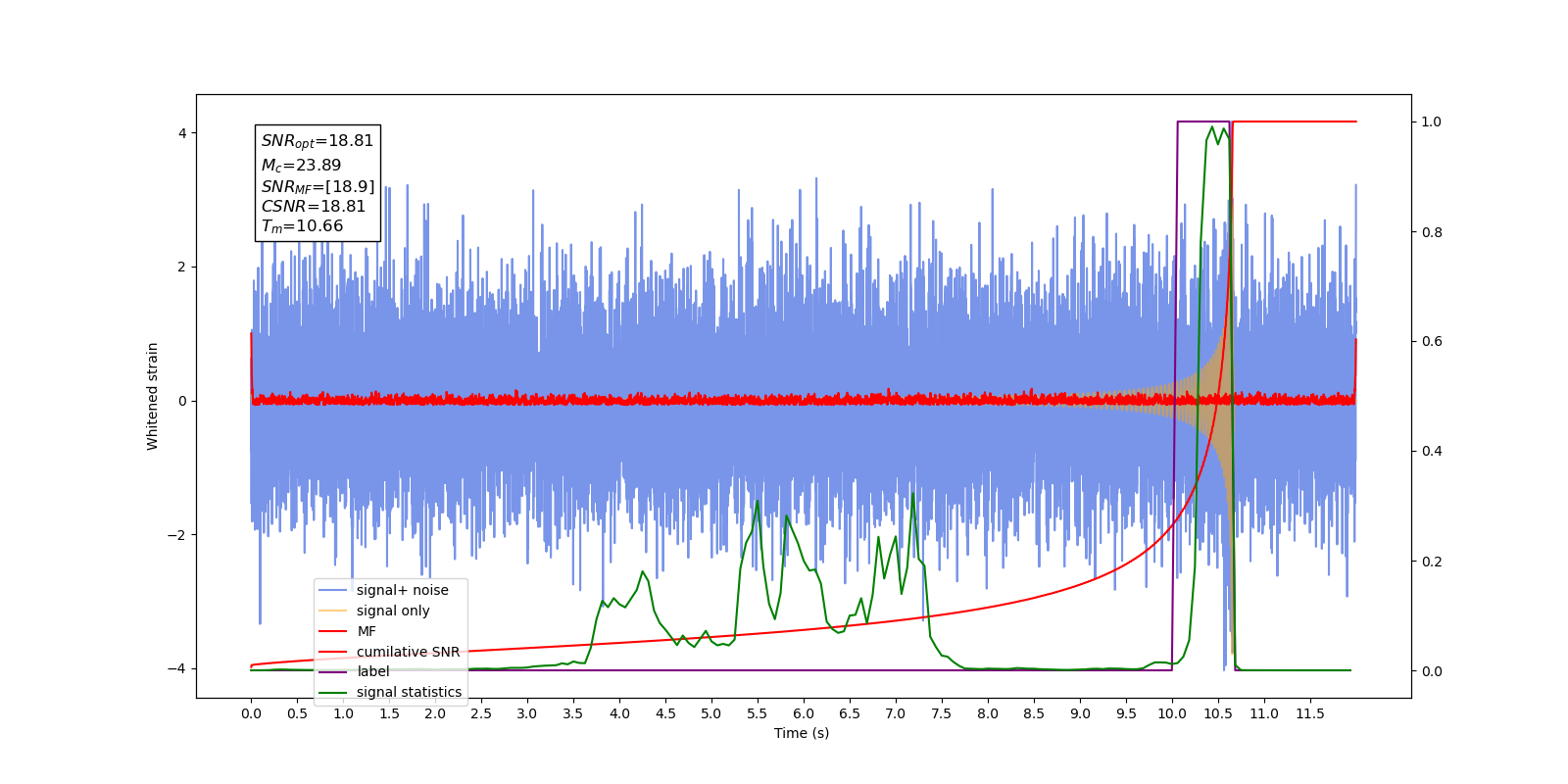Viewport: 1568px width, 784px height.
Task: Click the x-axis tick label 2.5
Action: 481,713
